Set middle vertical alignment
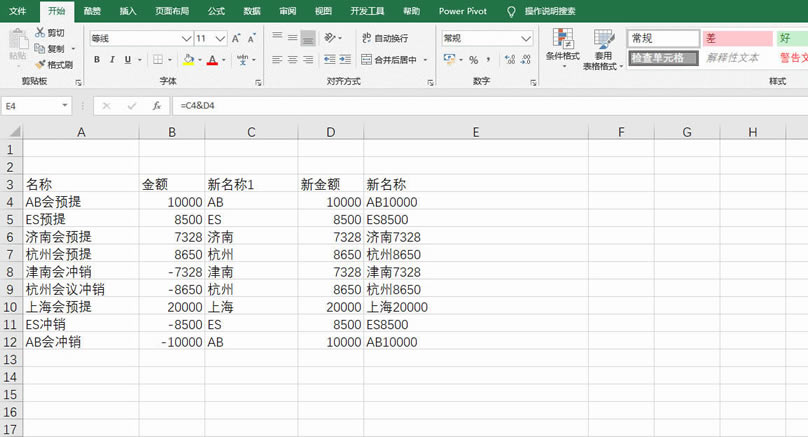 coord(293,37)
